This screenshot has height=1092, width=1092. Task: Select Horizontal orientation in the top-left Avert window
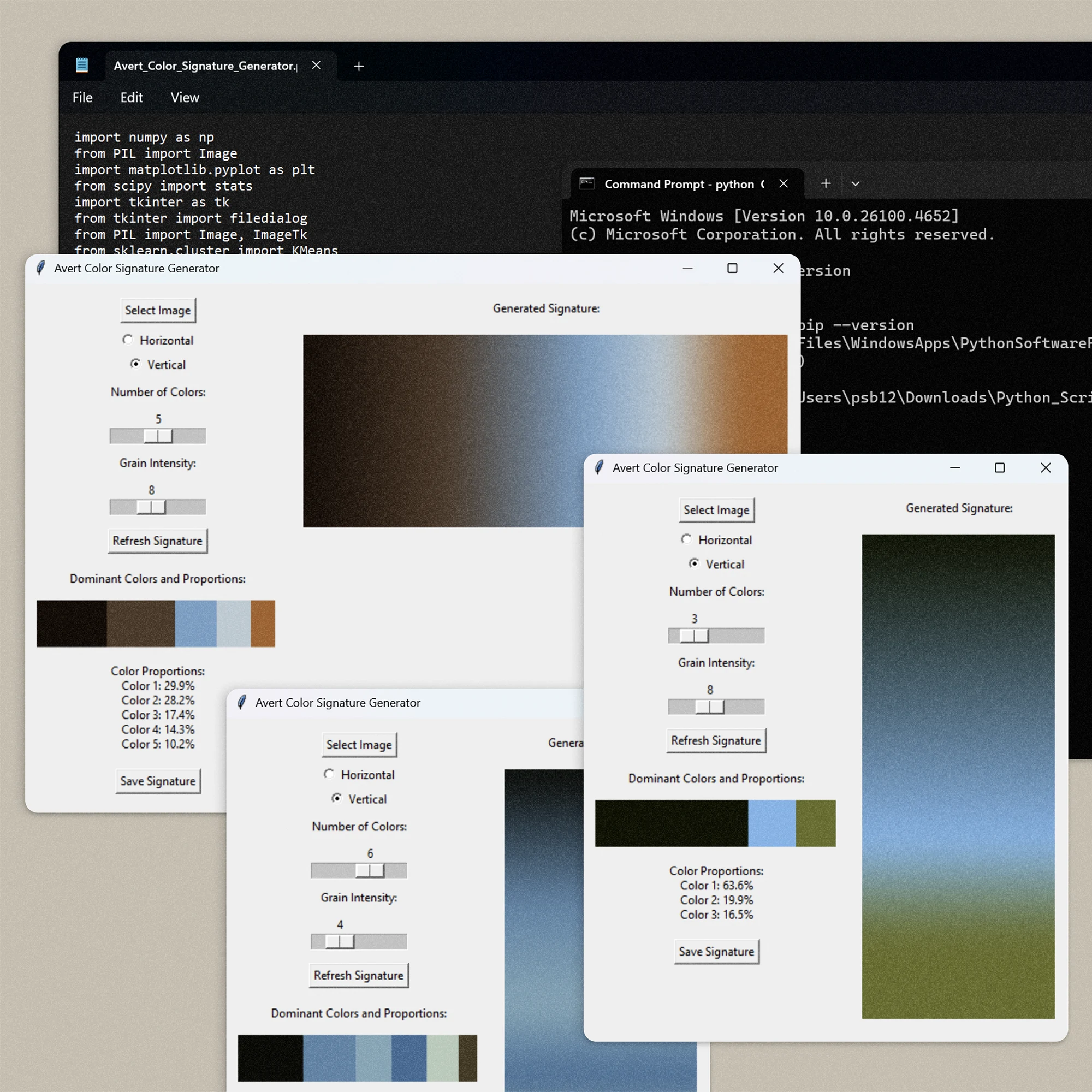pos(128,339)
